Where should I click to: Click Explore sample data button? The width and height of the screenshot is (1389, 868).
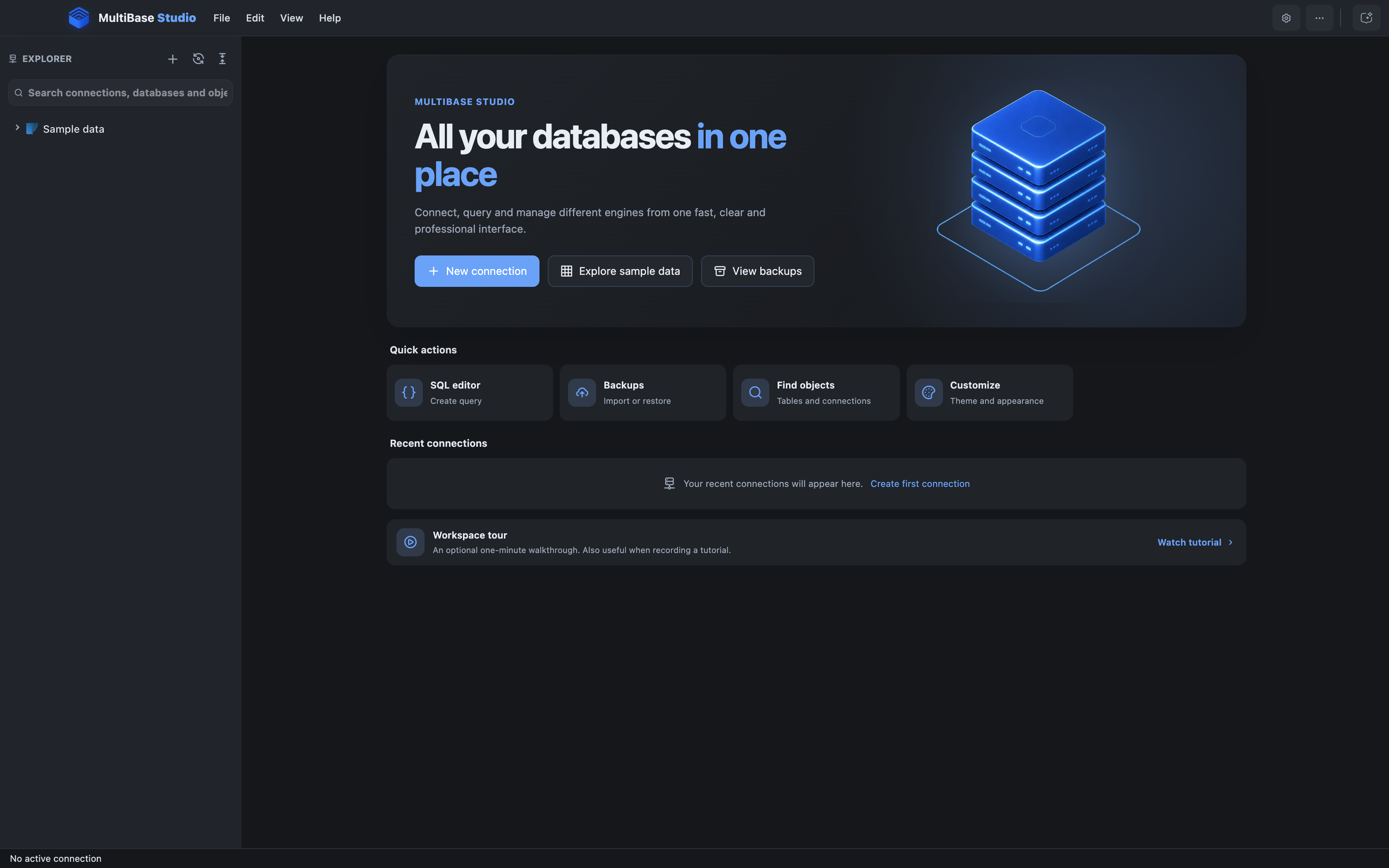pyautogui.click(x=620, y=271)
